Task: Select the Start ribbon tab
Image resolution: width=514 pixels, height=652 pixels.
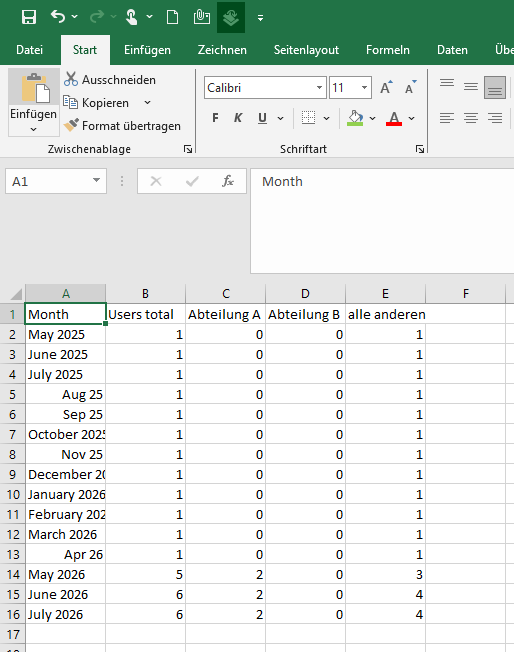Action: pyautogui.click(x=85, y=50)
